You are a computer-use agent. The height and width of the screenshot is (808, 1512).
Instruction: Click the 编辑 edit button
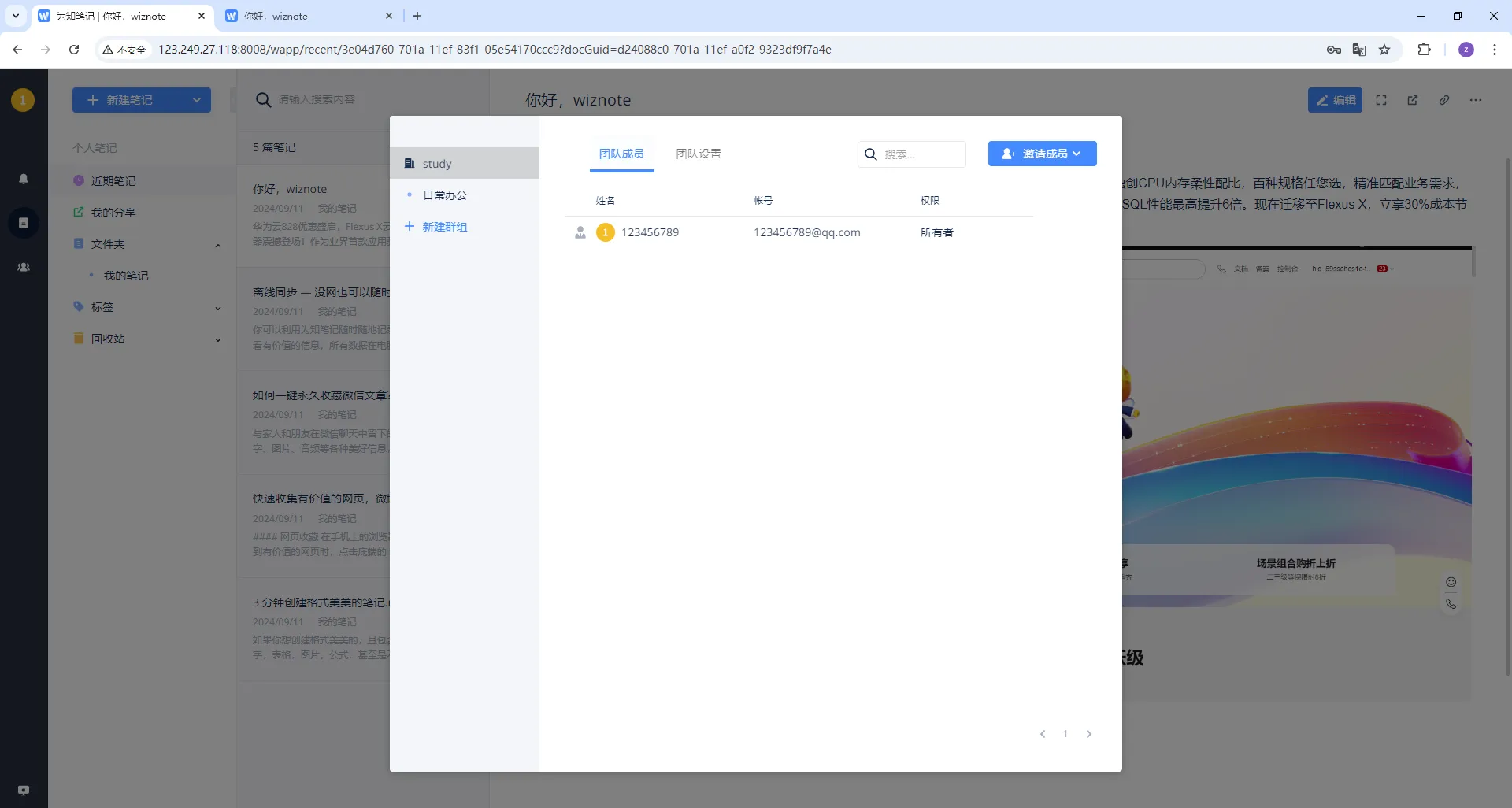[1335, 100]
